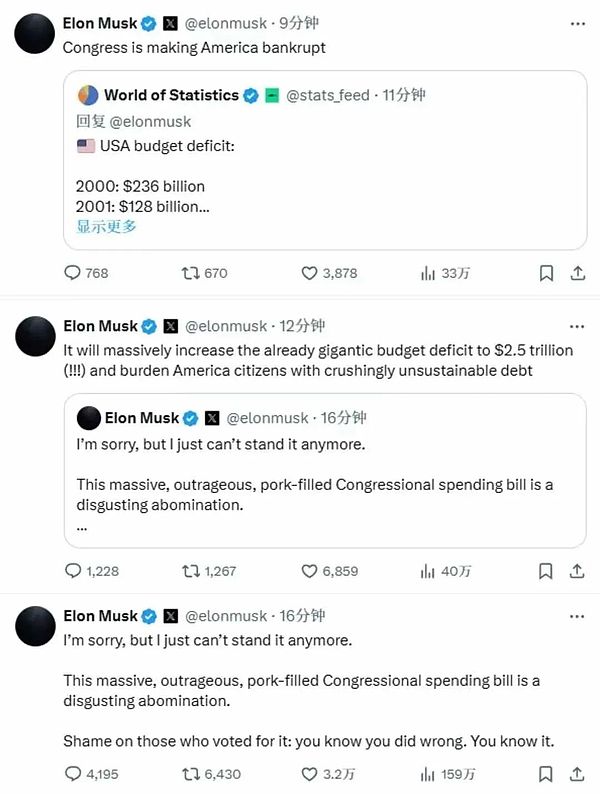The width and height of the screenshot is (600, 794).
Task: Open more options on the bottom tweet
Action: point(577,616)
